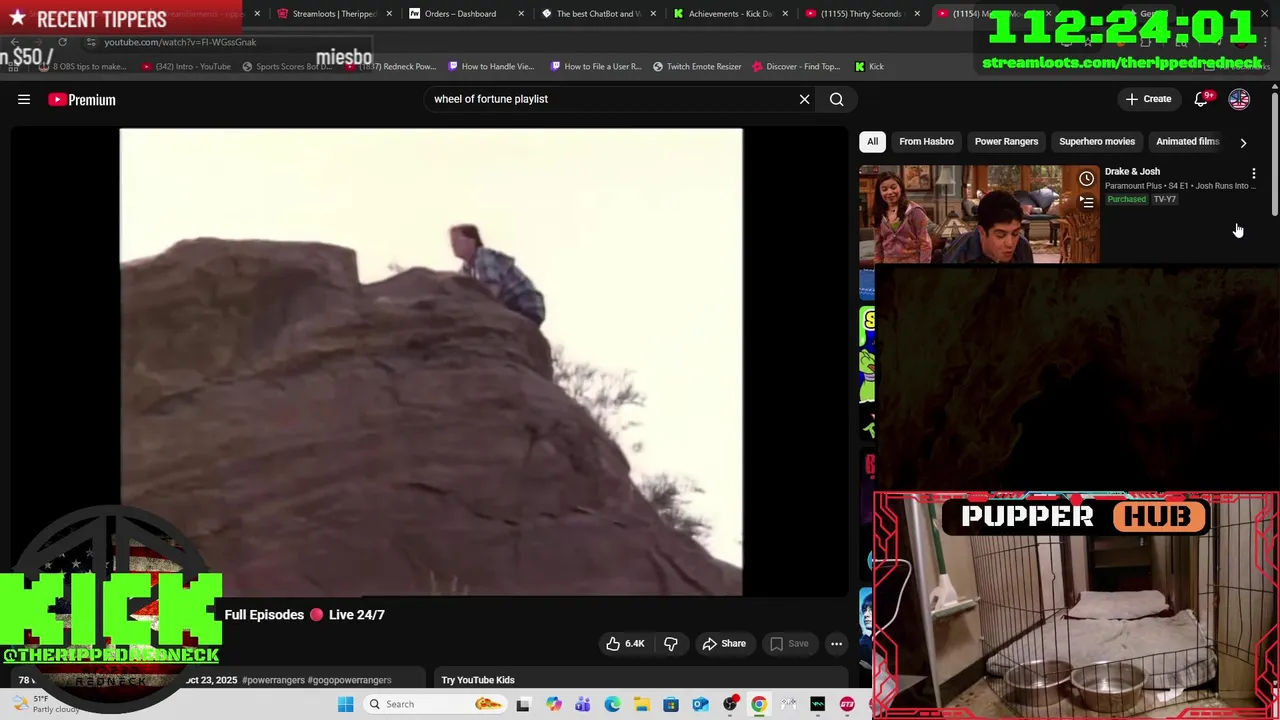The height and width of the screenshot is (720, 1280).
Task: Save video to a playlist
Action: pos(788,643)
